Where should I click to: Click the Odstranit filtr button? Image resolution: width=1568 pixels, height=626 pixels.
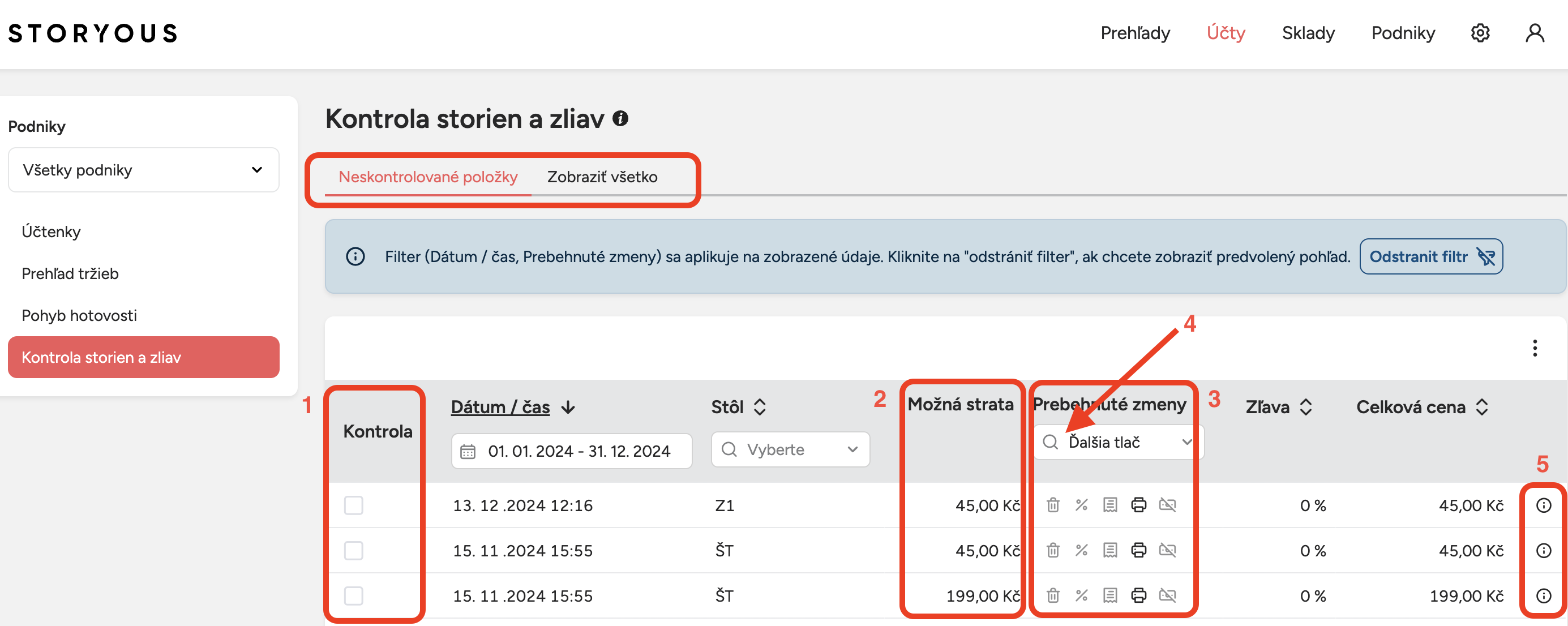pos(1430,257)
